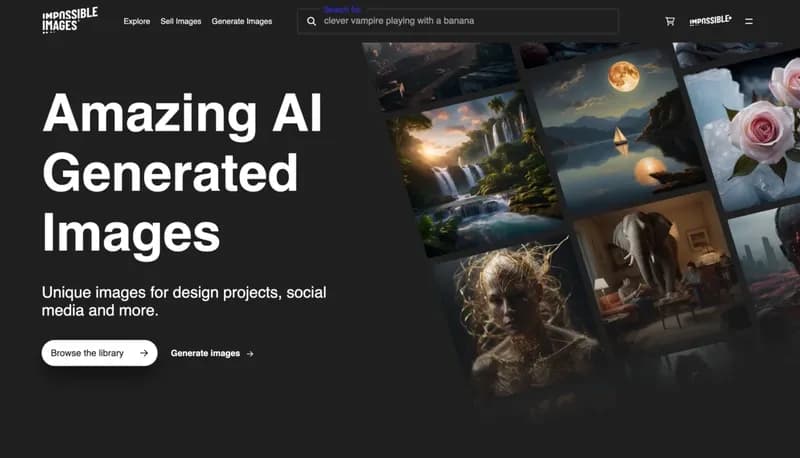Click the Impossible Images logo
Screen dimensions: 800x458
point(69,20)
